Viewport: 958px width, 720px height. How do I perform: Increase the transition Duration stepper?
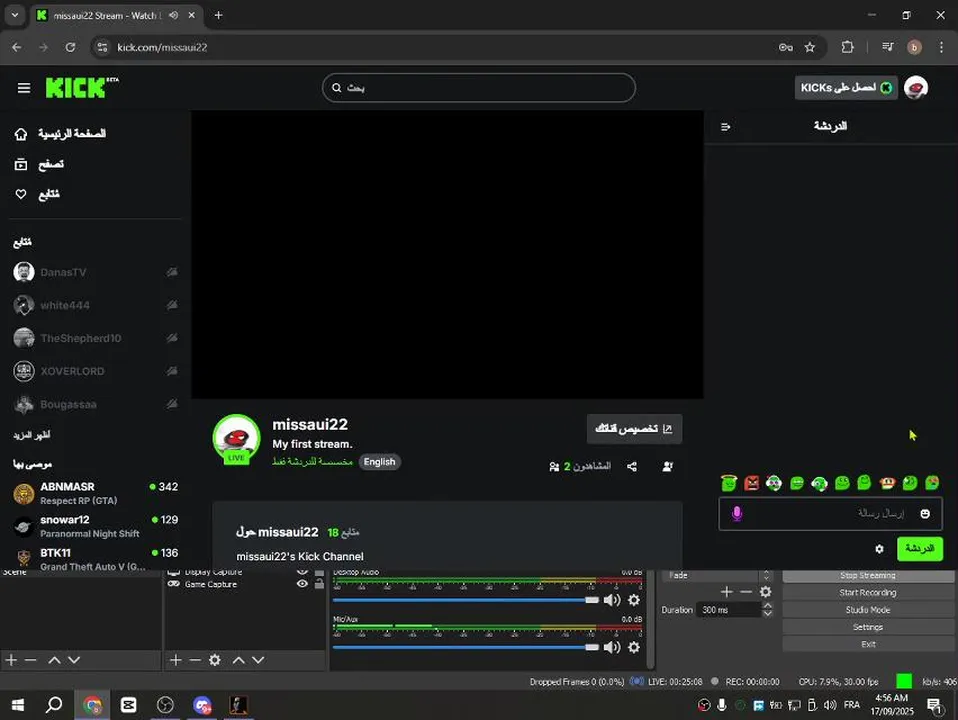click(767, 606)
